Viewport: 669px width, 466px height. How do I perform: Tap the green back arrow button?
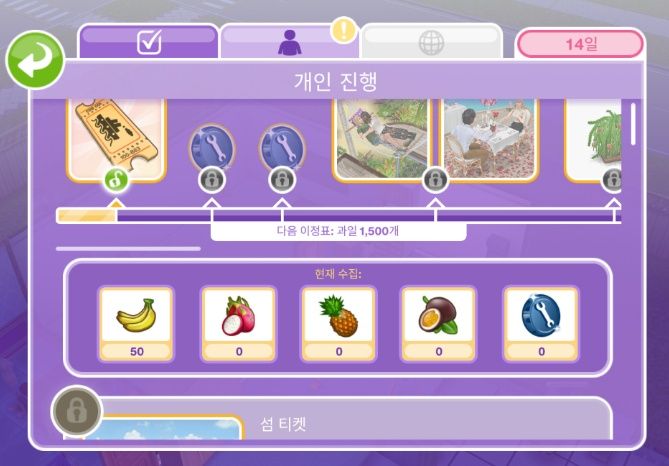[35, 60]
